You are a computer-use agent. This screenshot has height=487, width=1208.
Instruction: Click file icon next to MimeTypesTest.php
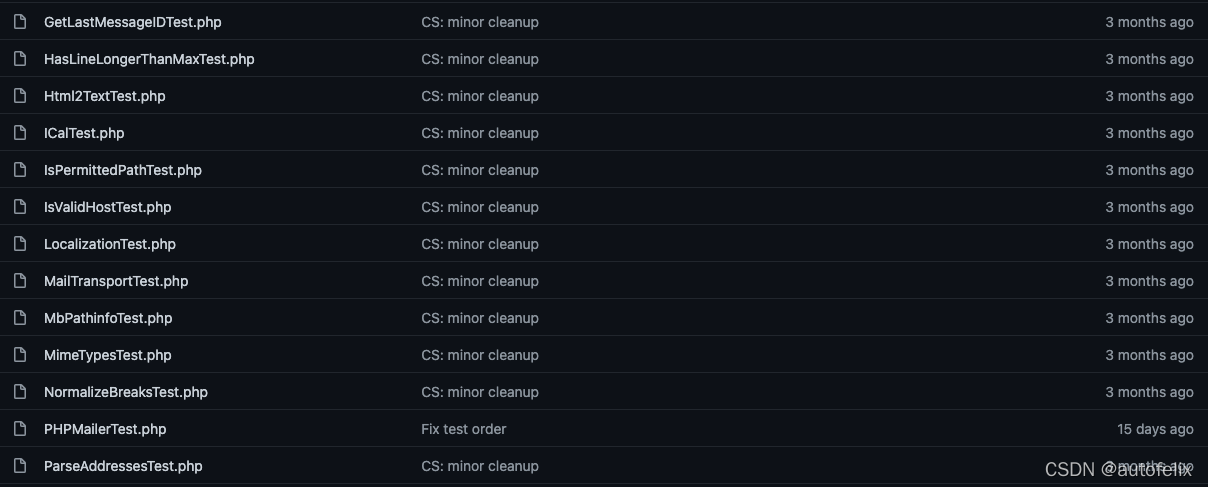pyautogui.click(x=20, y=355)
